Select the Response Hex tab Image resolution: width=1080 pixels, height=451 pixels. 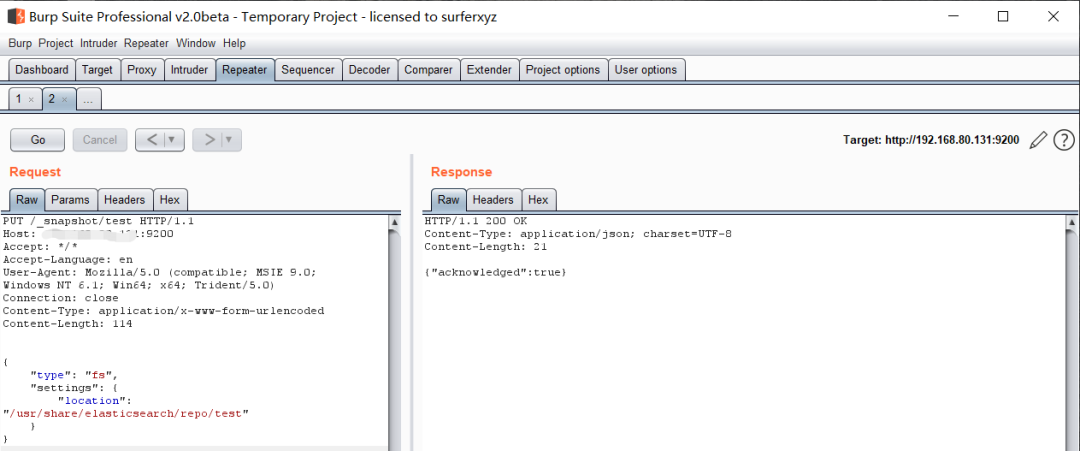pyautogui.click(x=538, y=200)
